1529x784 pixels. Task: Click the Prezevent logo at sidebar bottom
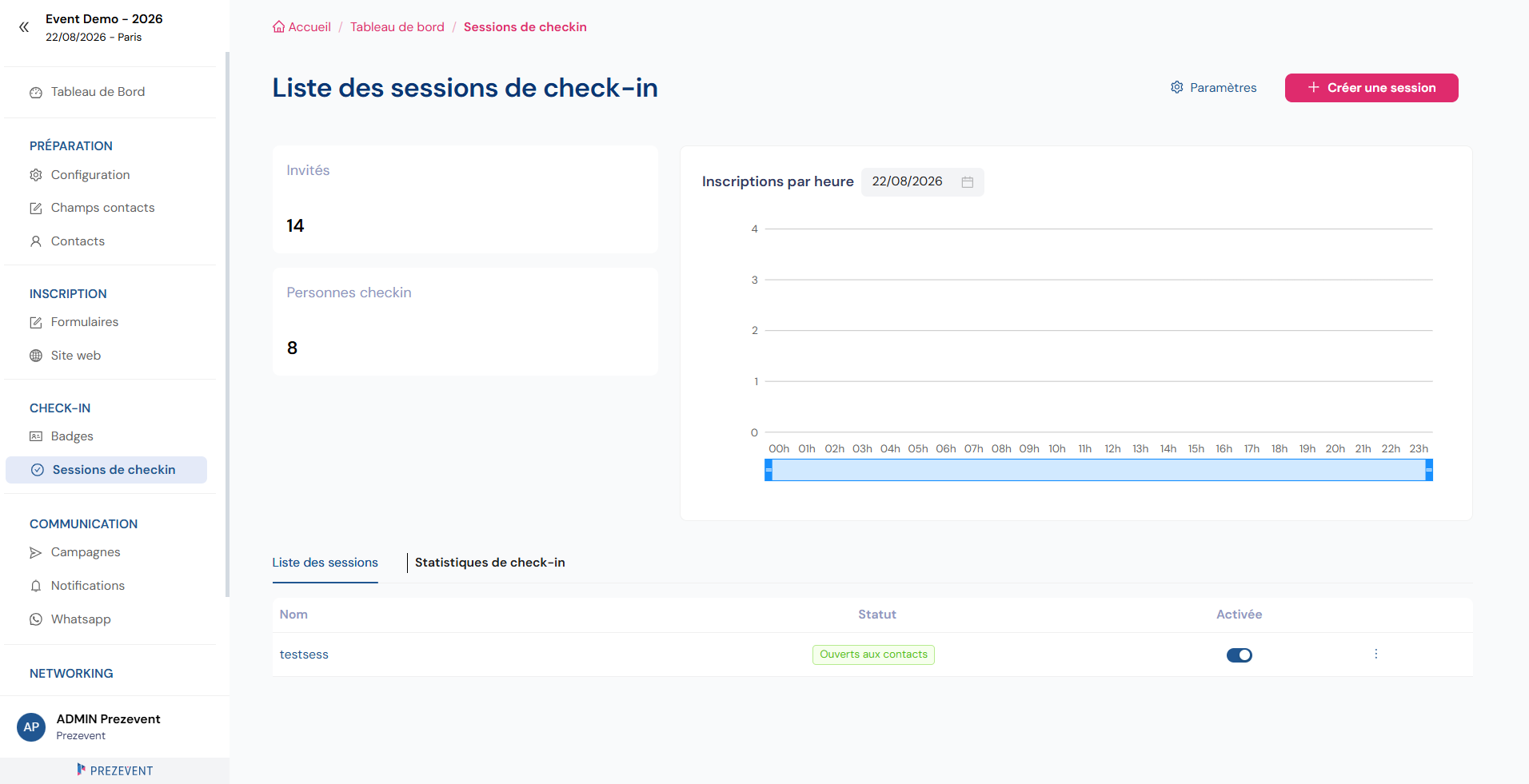pyautogui.click(x=115, y=770)
